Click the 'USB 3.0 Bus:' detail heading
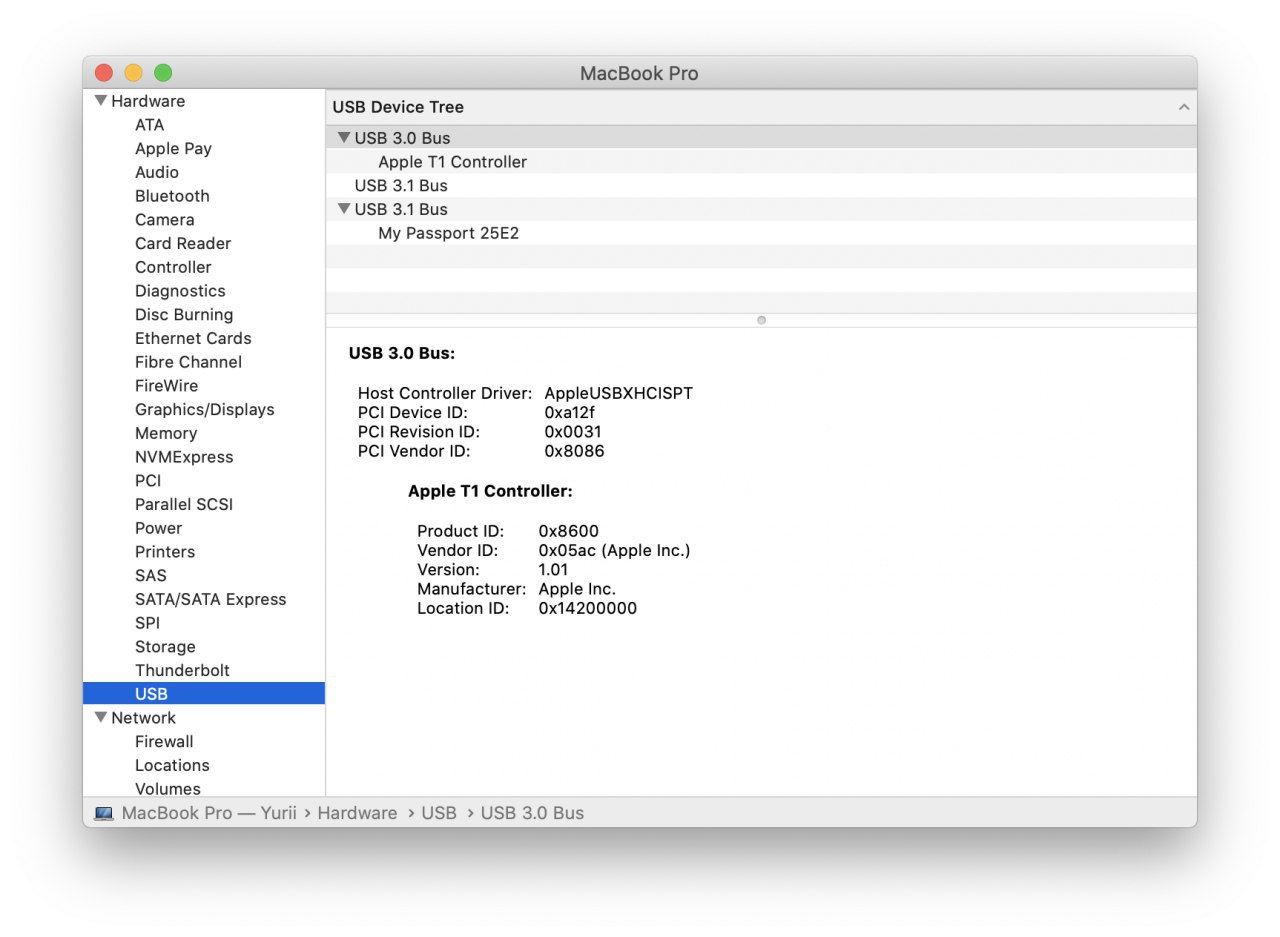The image size is (1280, 937). click(x=402, y=354)
